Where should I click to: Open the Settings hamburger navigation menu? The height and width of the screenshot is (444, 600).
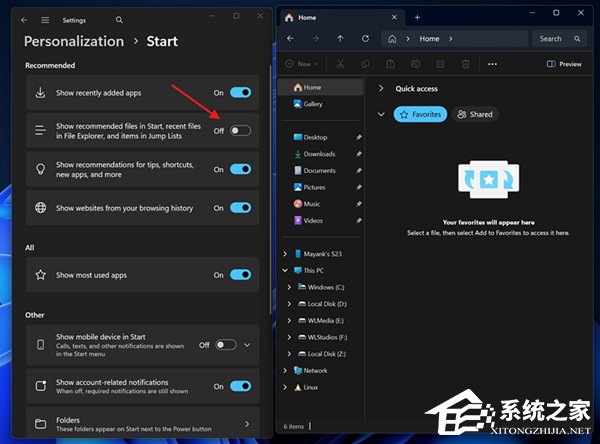point(45,20)
